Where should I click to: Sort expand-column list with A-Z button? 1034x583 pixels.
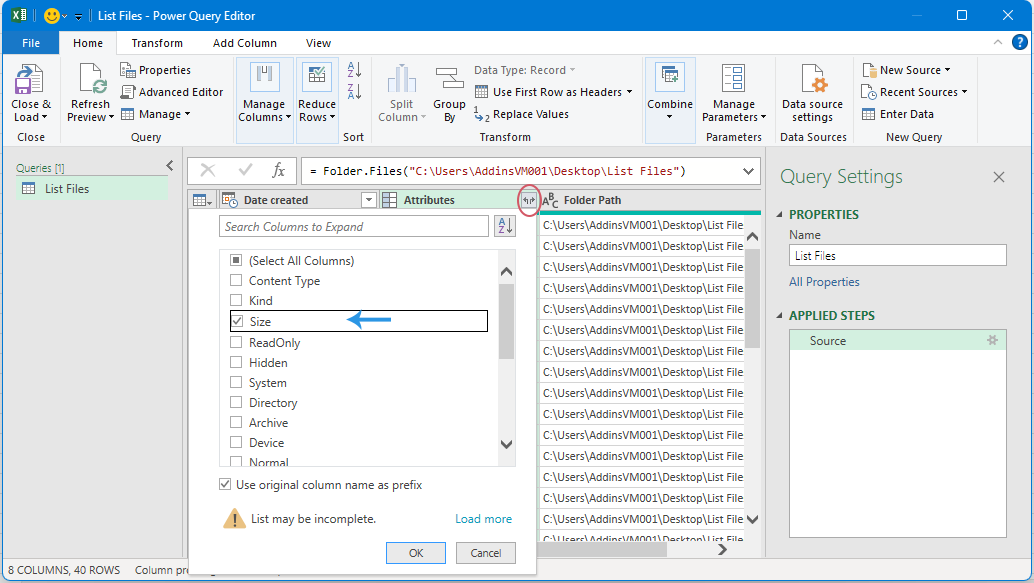[505, 226]
